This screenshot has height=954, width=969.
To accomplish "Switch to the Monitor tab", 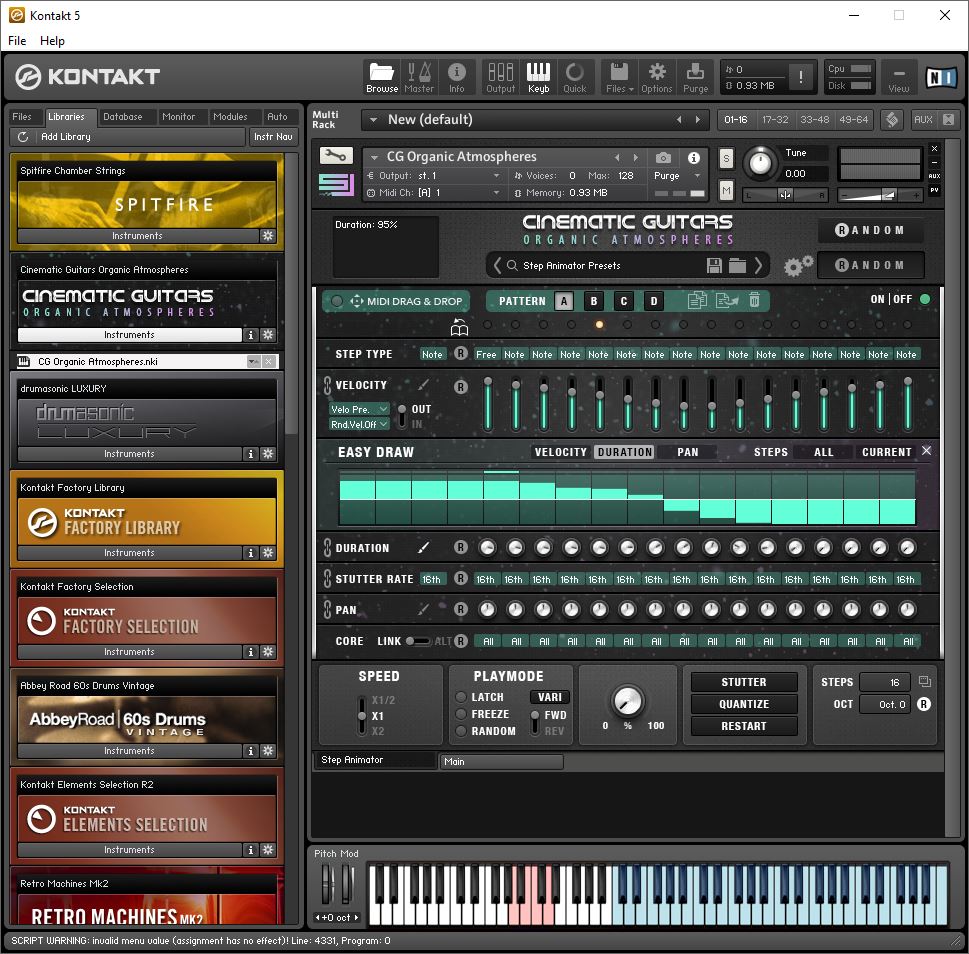I will coord(178,117).
